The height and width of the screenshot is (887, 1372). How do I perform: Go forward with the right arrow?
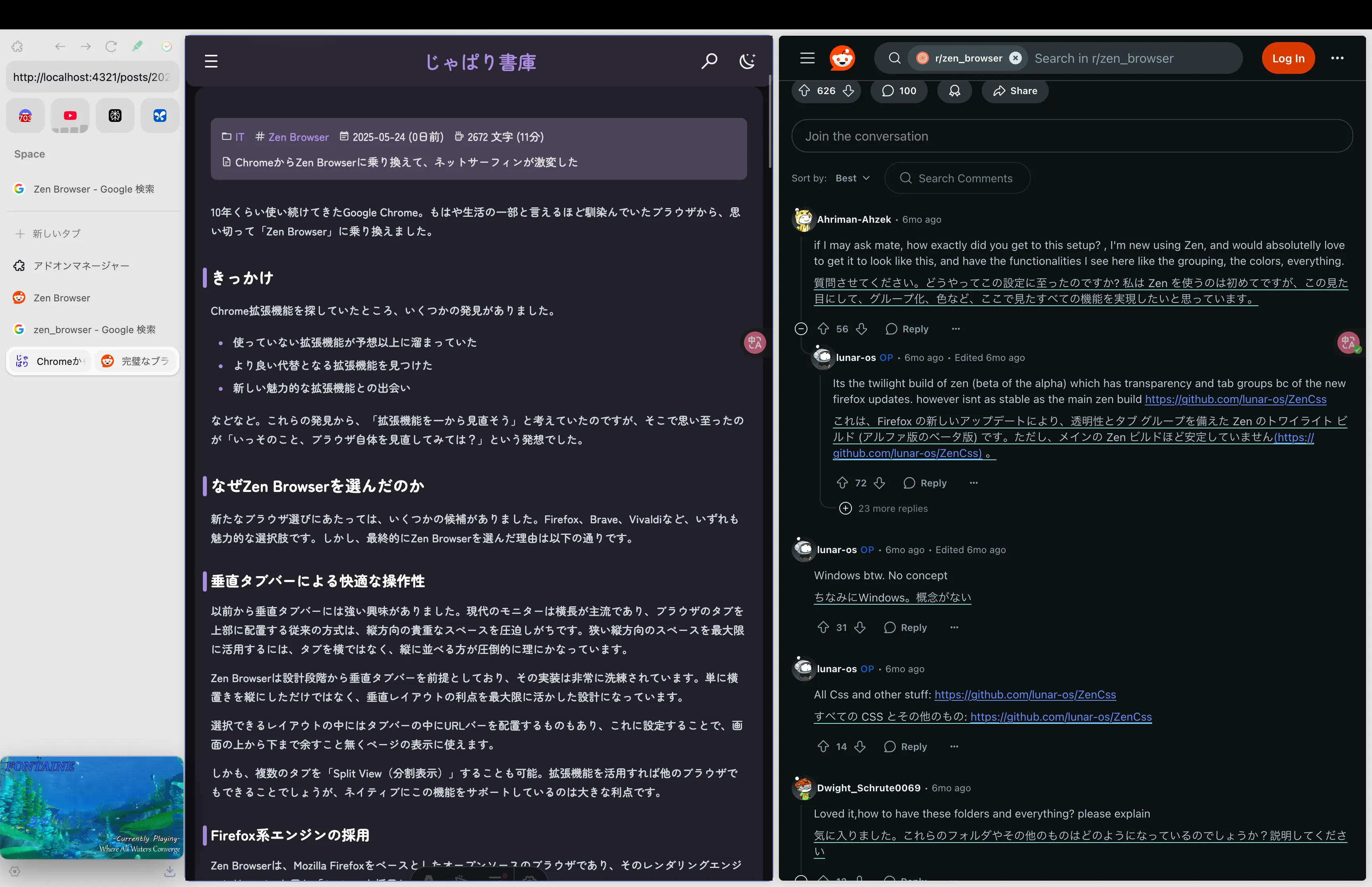pos(86,46)
